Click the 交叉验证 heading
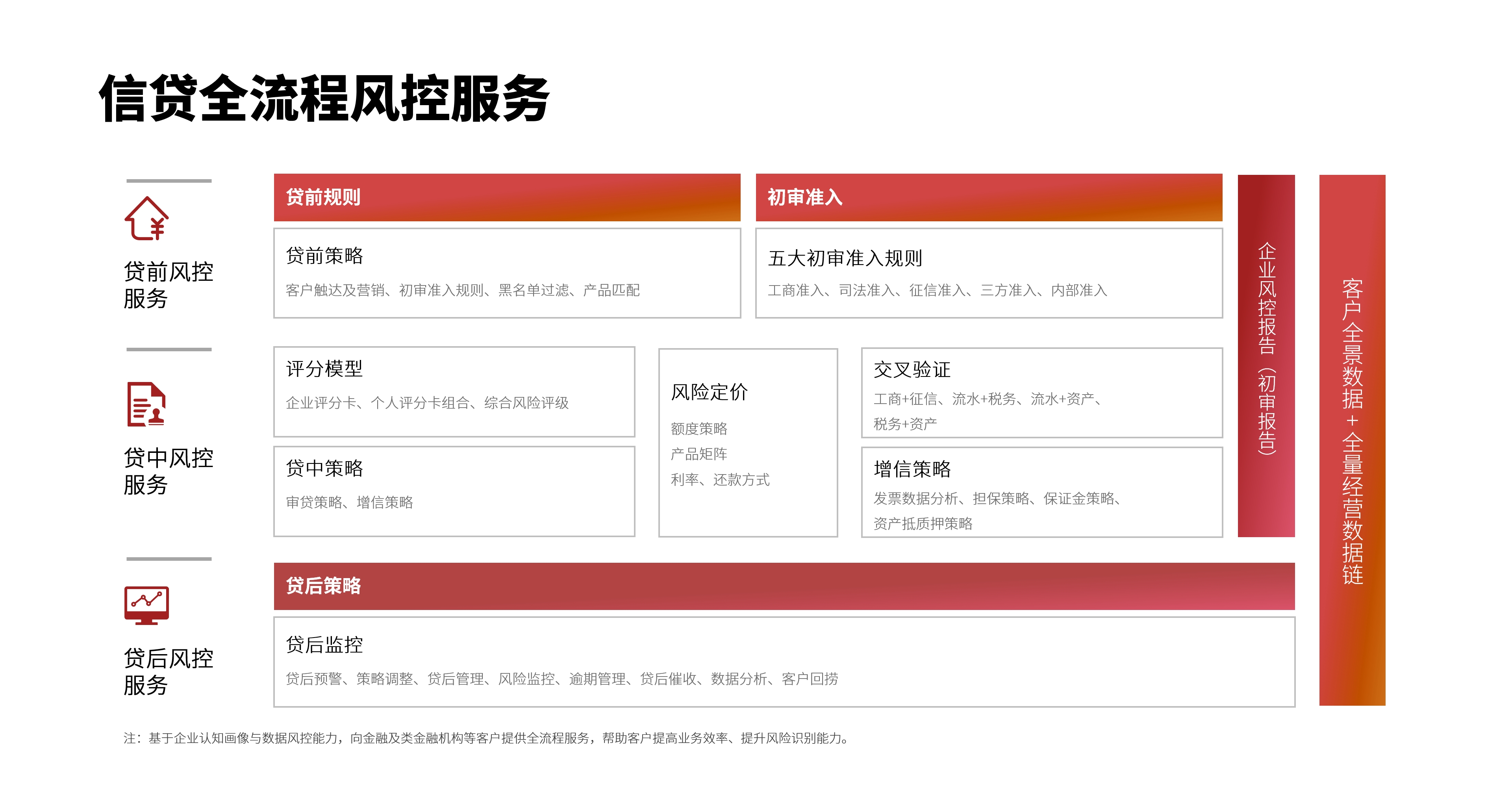 912,369
